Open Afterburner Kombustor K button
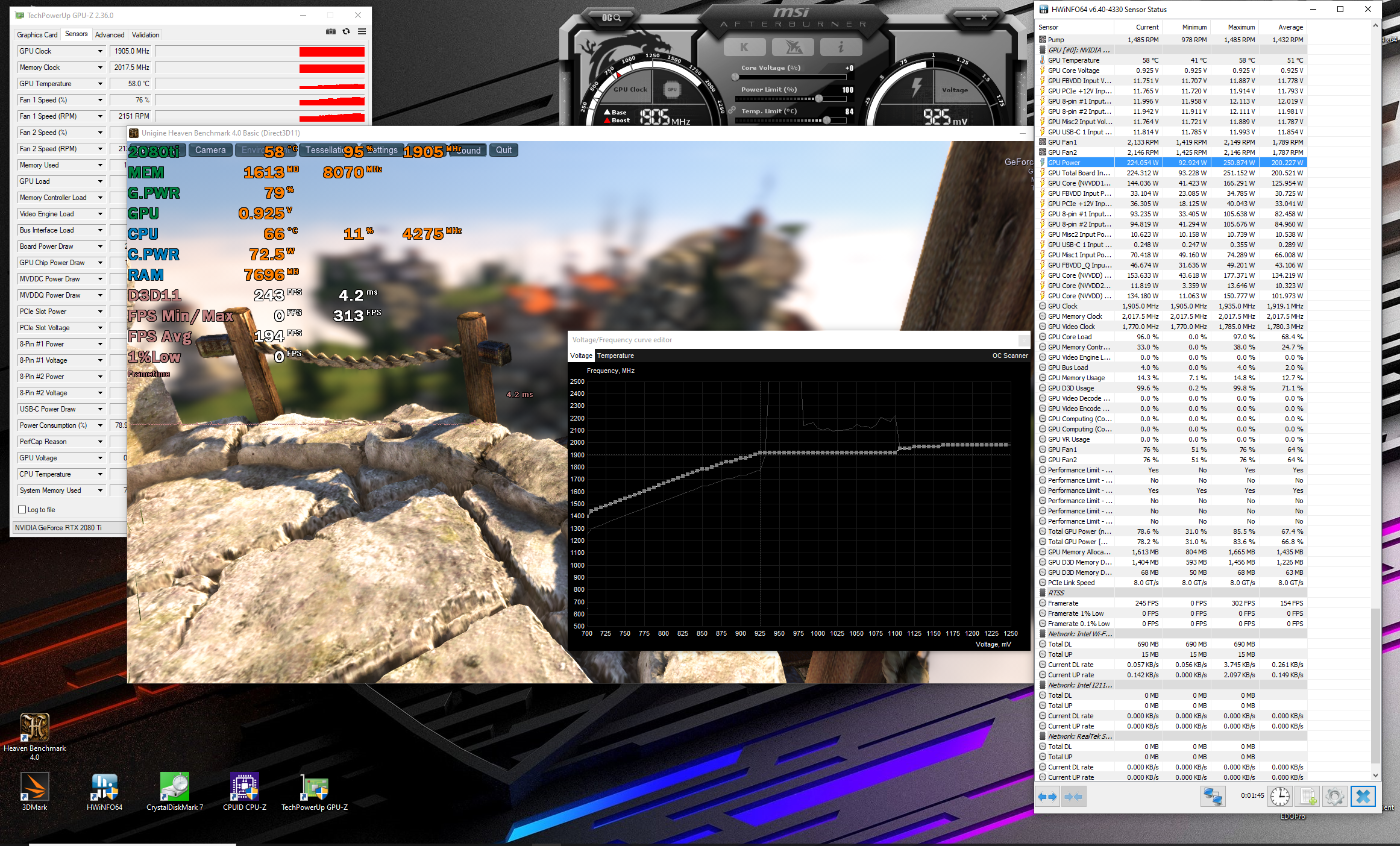This screenshot has height=846, width=1400. pos(744,47)
